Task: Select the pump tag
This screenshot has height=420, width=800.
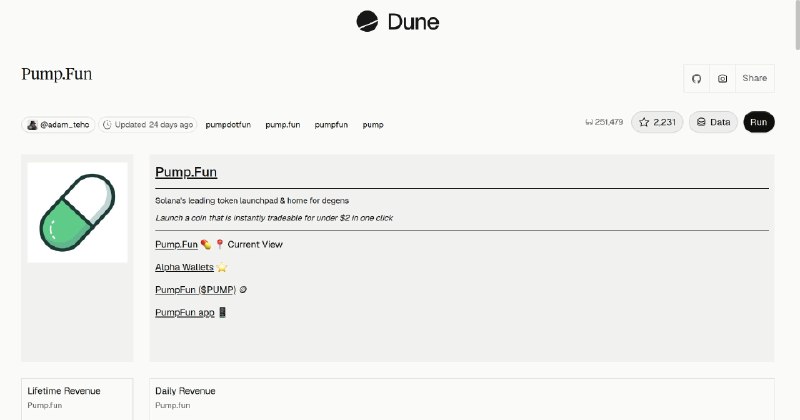Action: coord(373,125)
